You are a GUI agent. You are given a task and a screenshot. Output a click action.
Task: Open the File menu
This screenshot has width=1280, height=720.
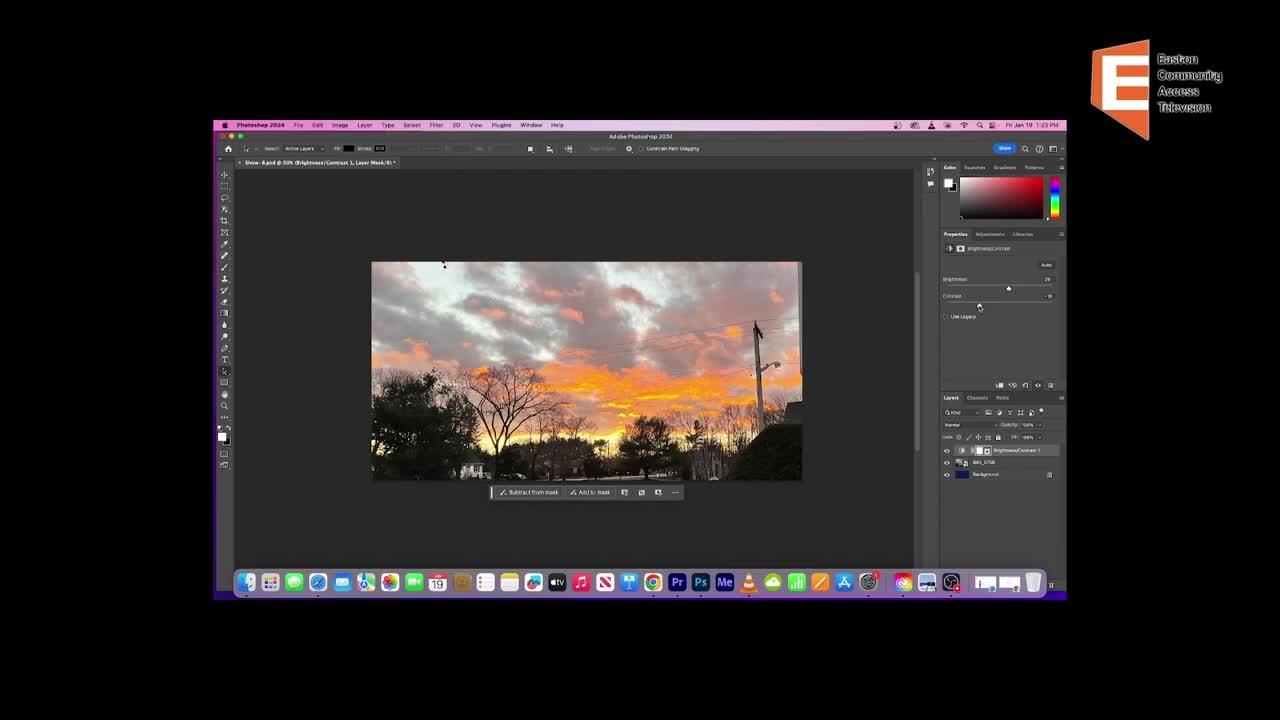[x=298, y=125]
